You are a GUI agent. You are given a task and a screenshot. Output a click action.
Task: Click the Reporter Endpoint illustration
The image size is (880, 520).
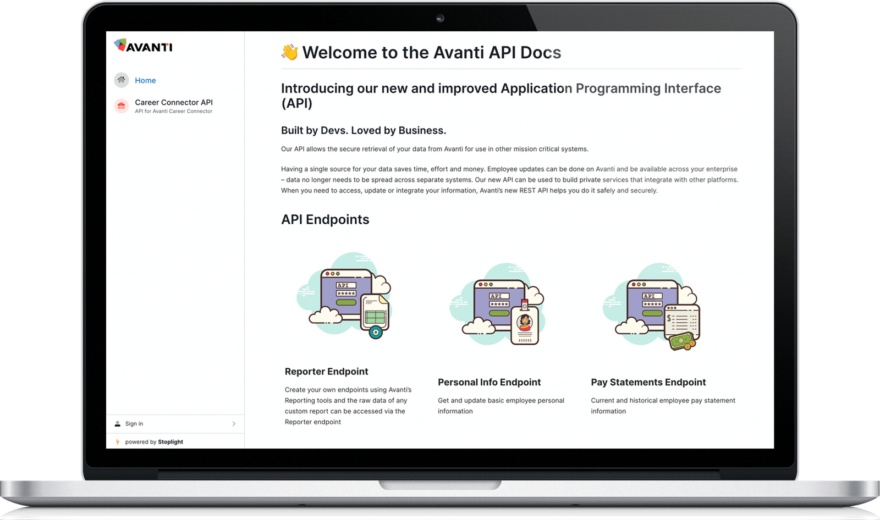pyautogui.click(x=344, y=294)
